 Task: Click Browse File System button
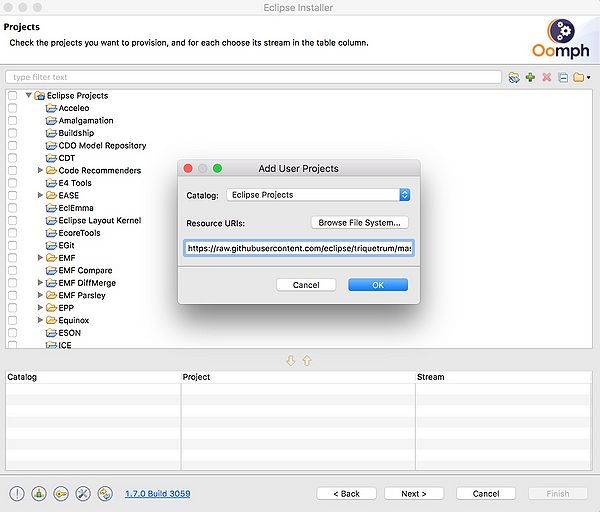pos(359,222)
